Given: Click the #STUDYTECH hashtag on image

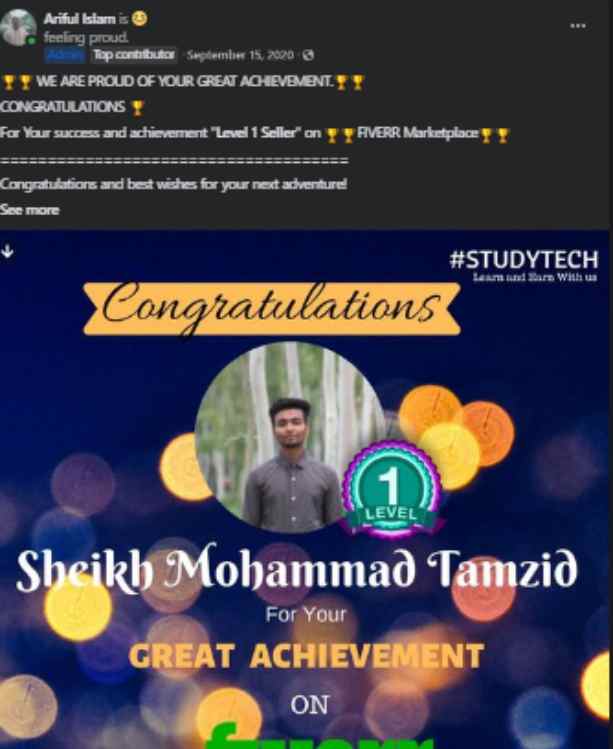Looking at the screenshot, I should (524, 260).
